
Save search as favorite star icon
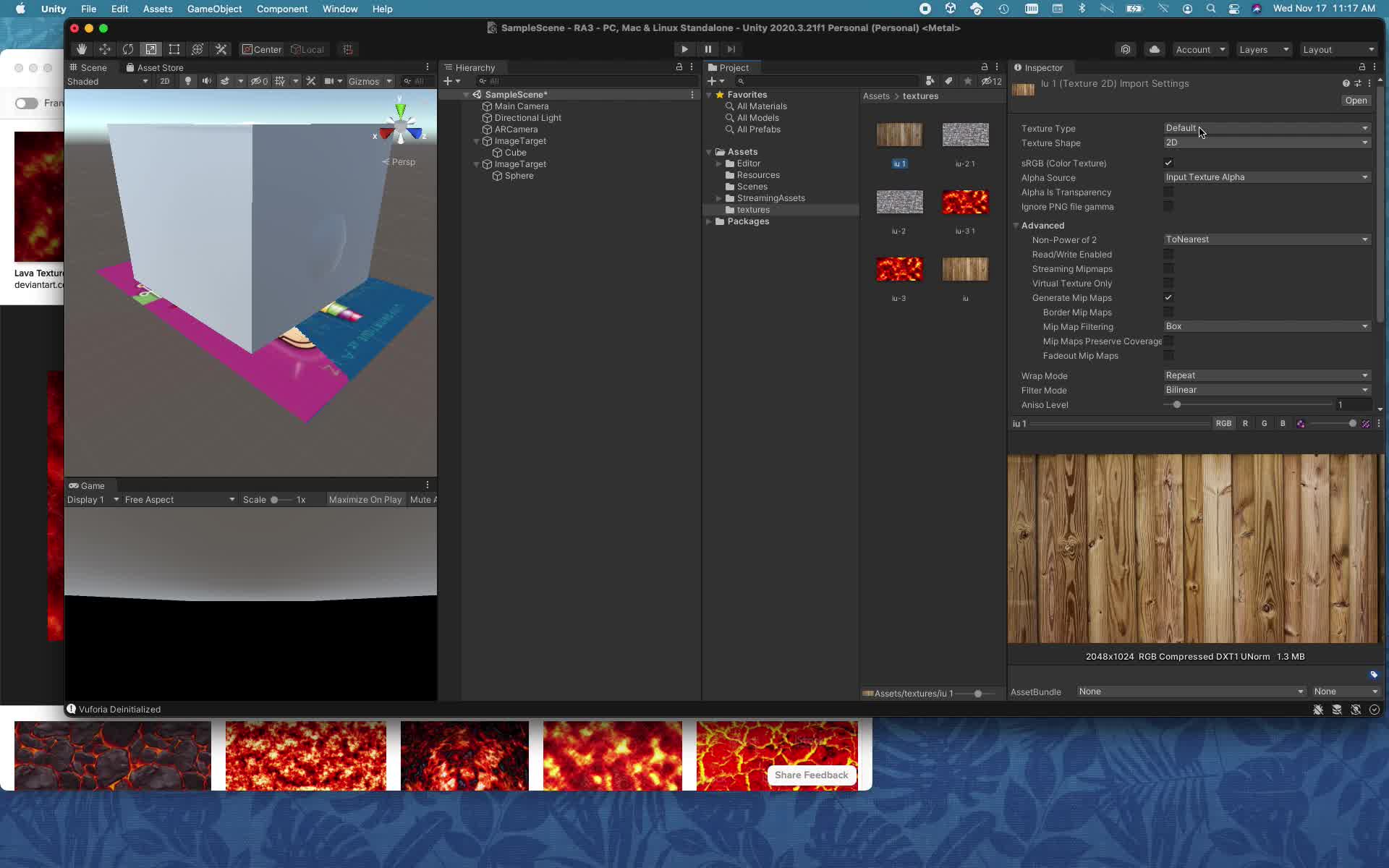pos(967,81)
